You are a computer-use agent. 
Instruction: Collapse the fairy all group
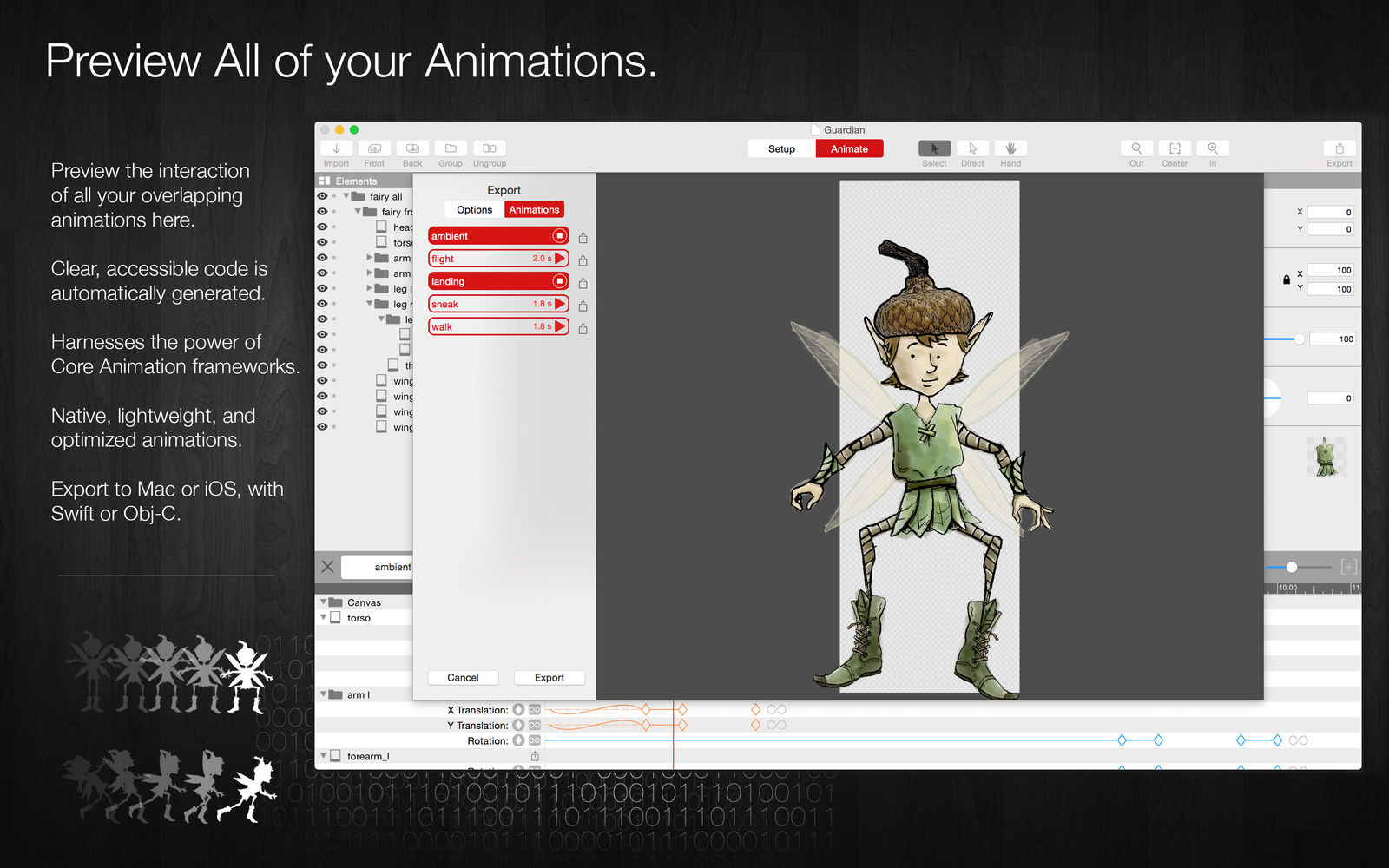[x=346, y=196]
